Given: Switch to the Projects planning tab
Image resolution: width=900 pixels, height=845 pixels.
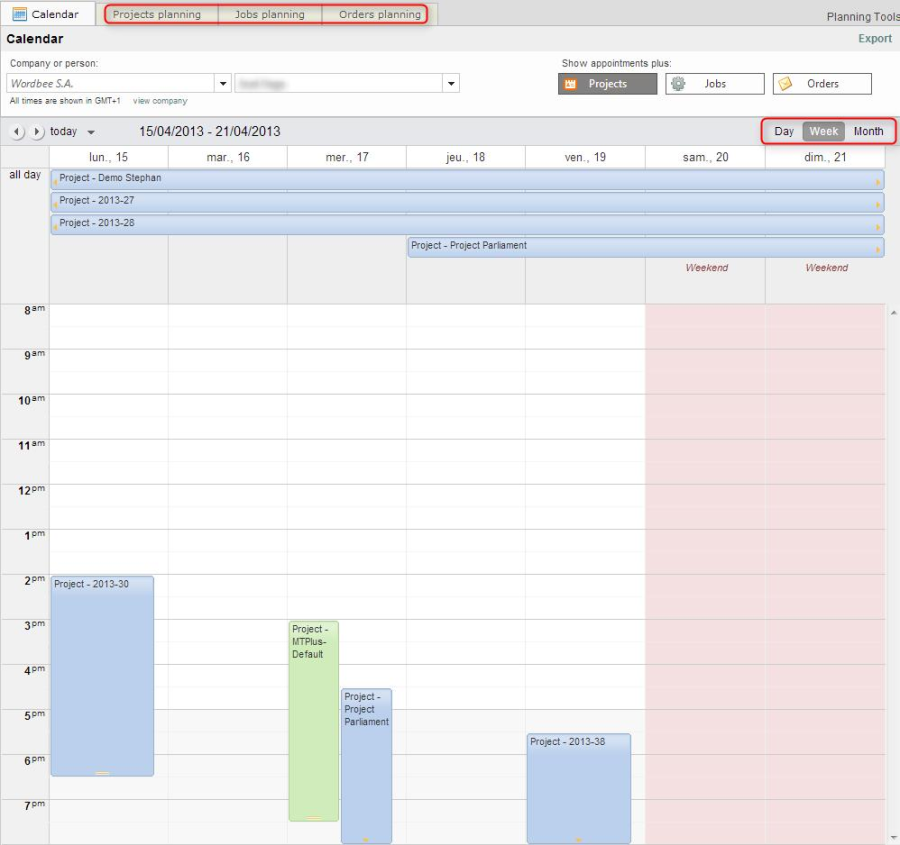Looking at the screenshot, I should [x=157, y=15].
